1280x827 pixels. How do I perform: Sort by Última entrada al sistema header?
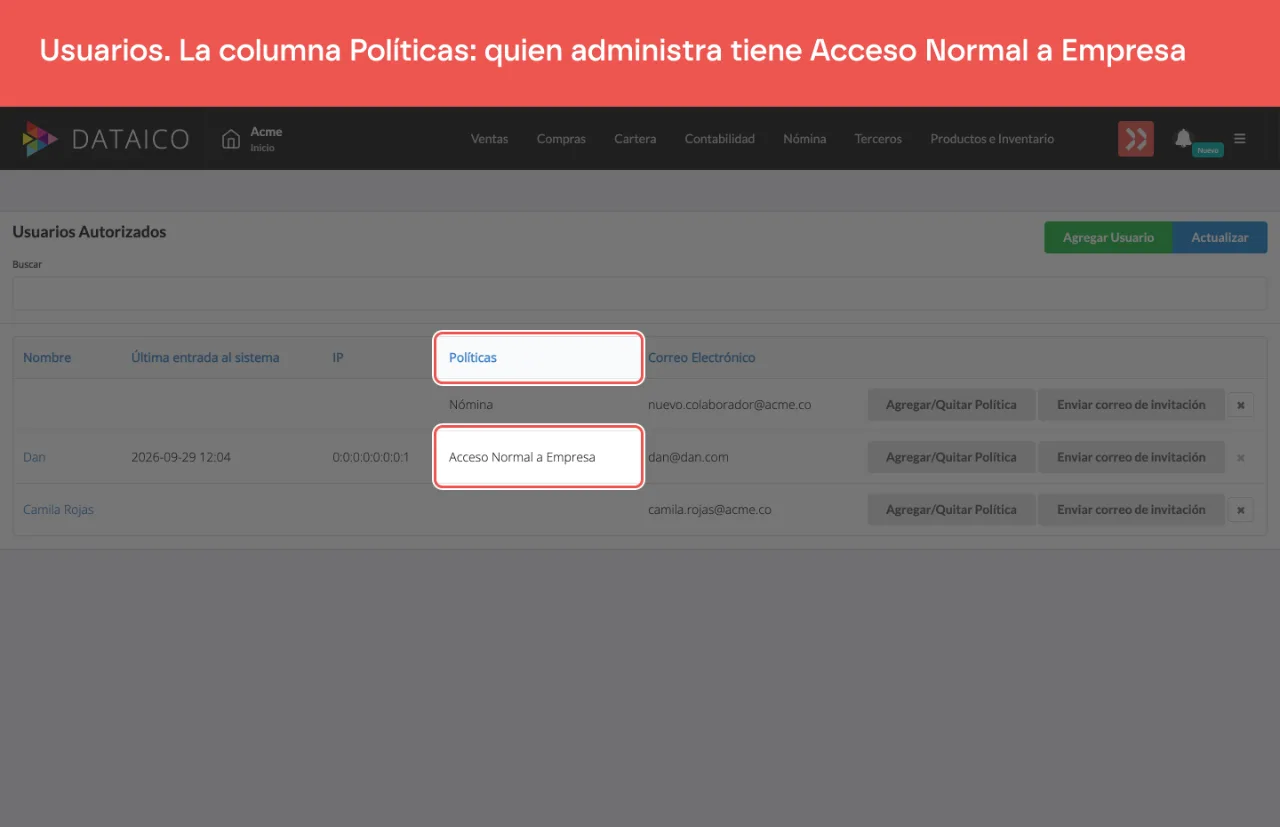tap(205, 357)
